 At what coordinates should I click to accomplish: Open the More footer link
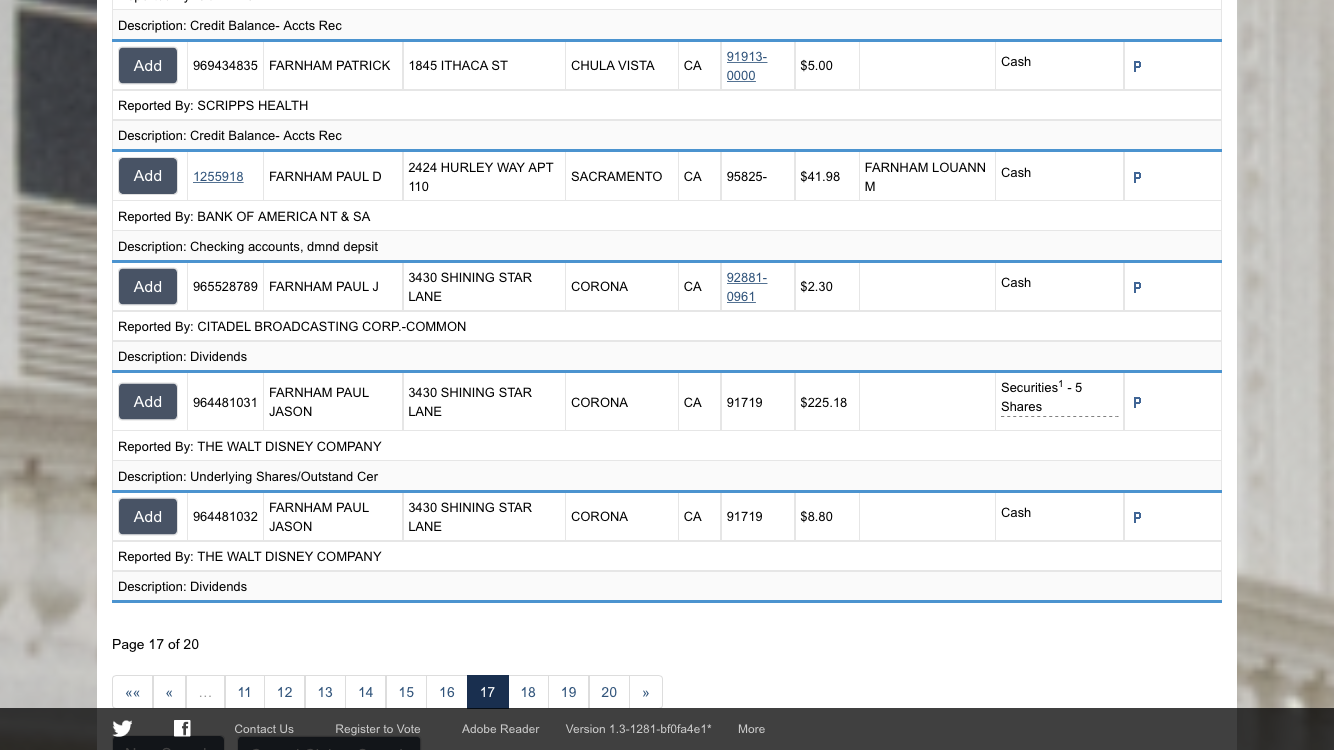[x=751, y=729]
